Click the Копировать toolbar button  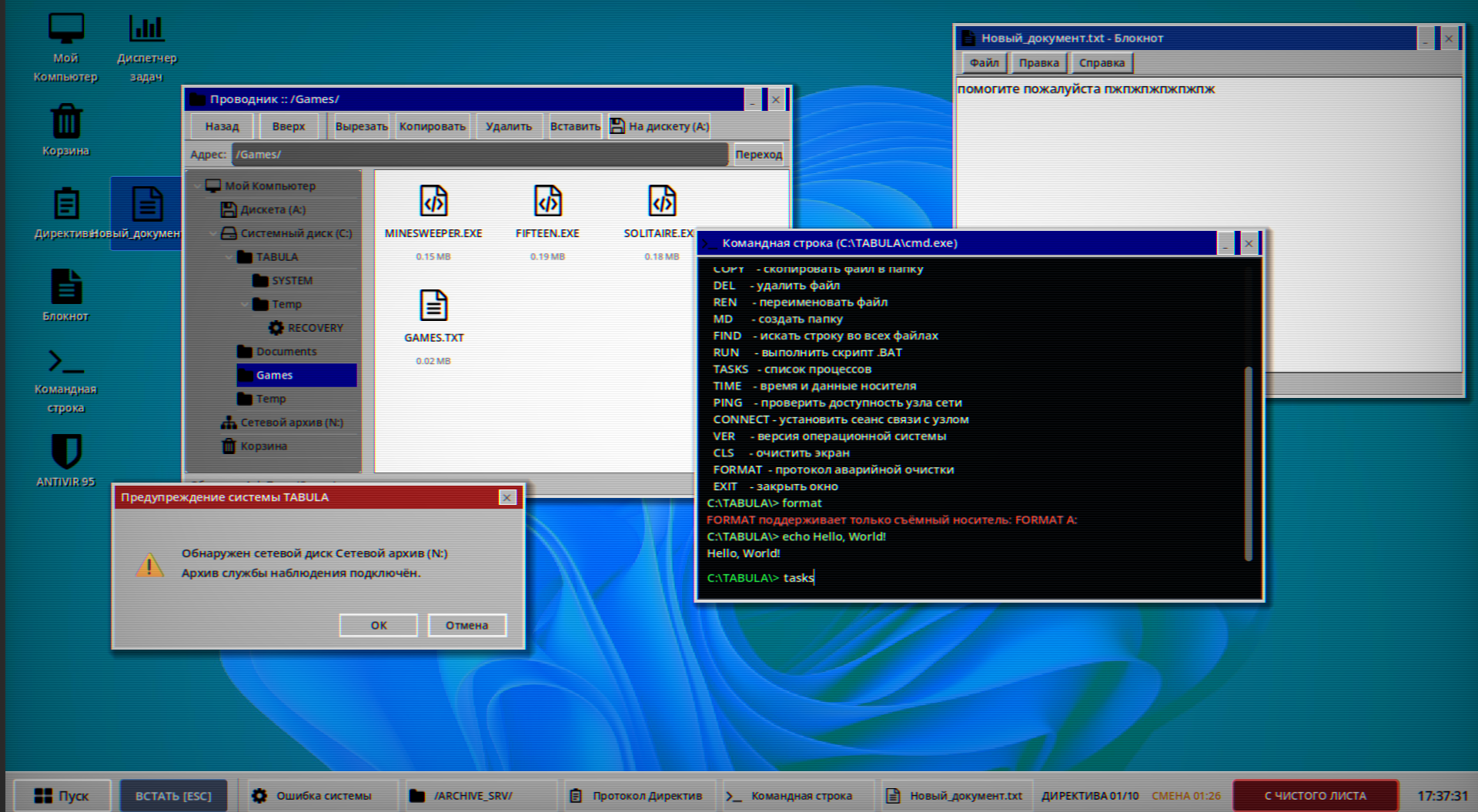click(433, 126)
